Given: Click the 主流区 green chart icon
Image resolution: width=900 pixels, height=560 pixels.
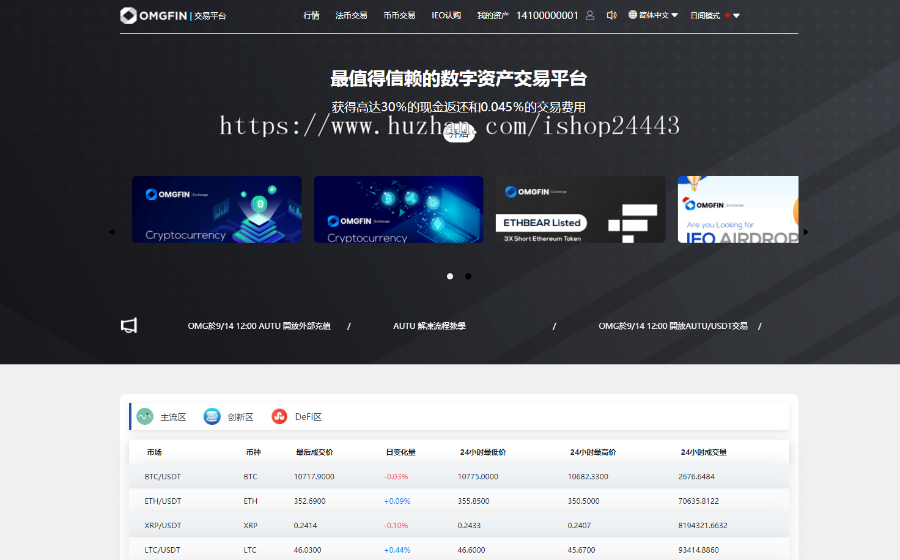Looking at the screenshot, I should [145, 417].
